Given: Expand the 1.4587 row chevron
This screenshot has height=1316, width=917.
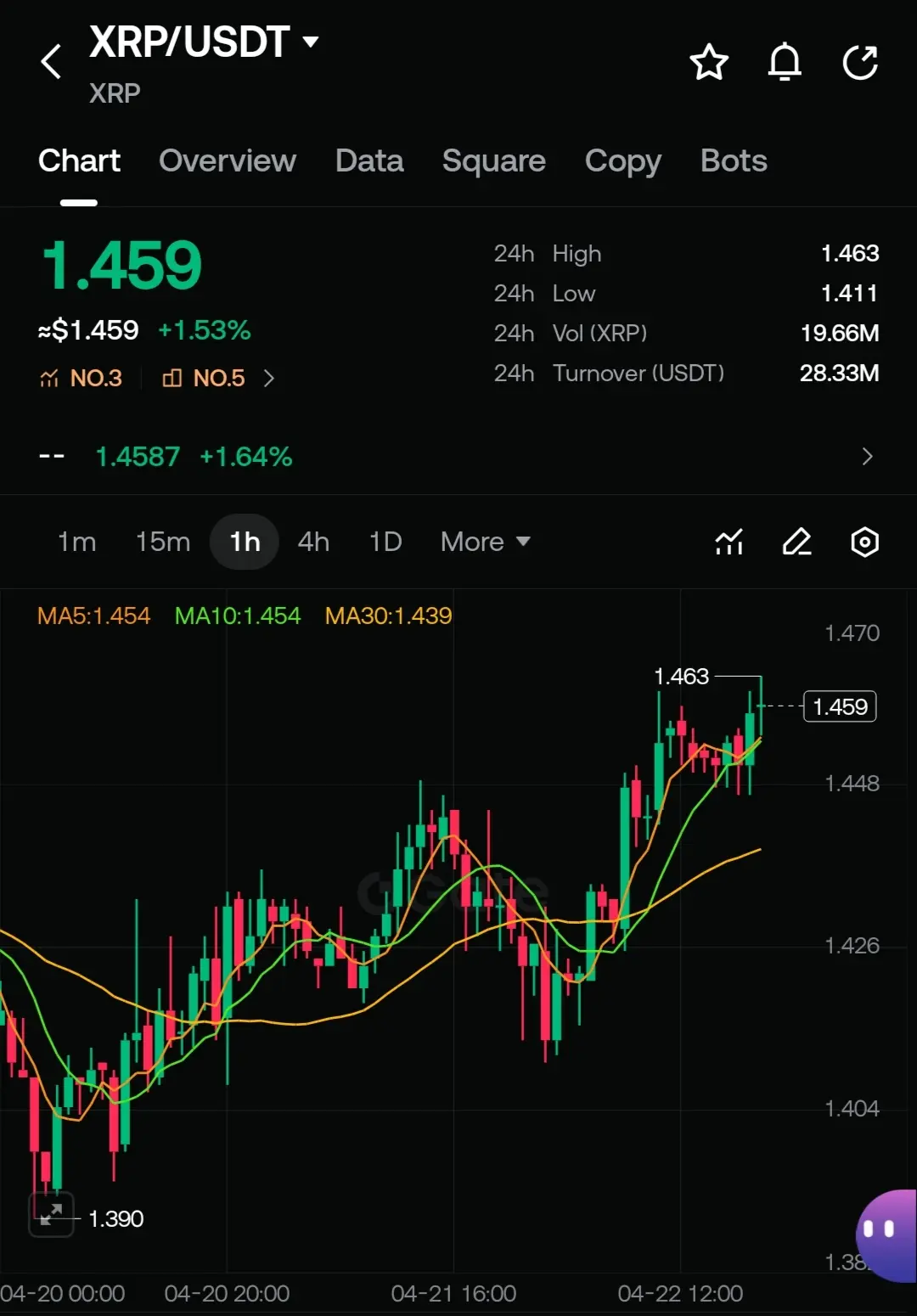Looking at the screenshot, I should click(x=867, y=457).
